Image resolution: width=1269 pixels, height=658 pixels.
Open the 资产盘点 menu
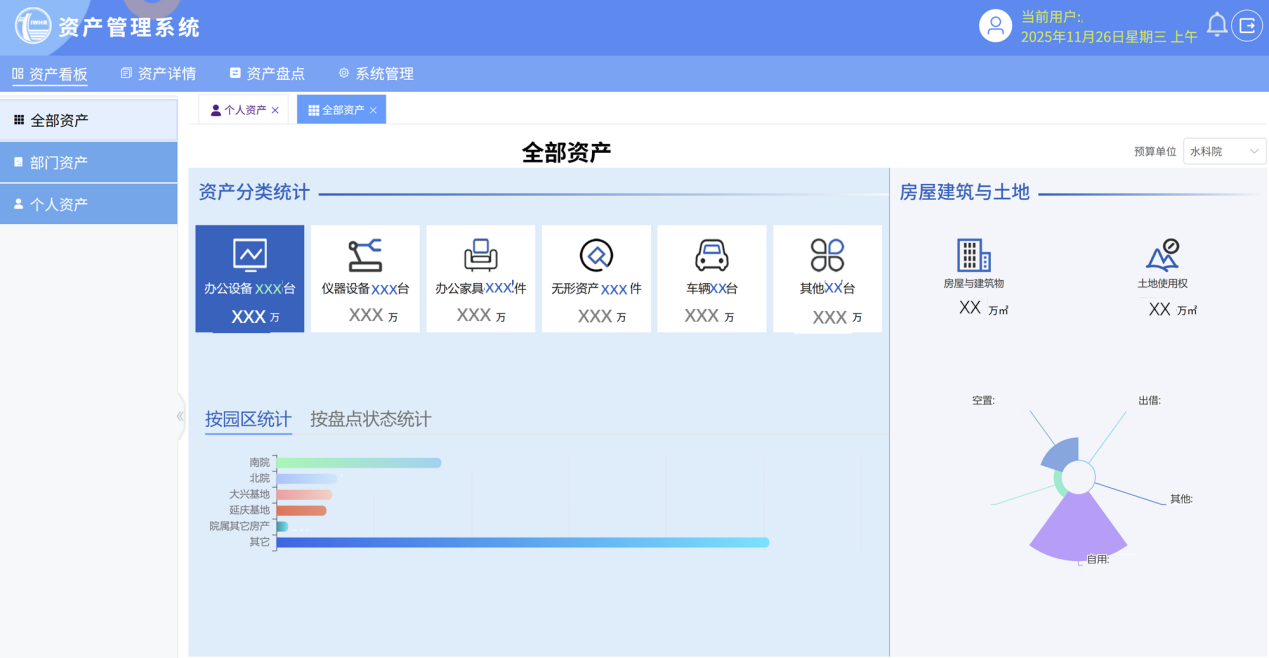click(267, 74)
